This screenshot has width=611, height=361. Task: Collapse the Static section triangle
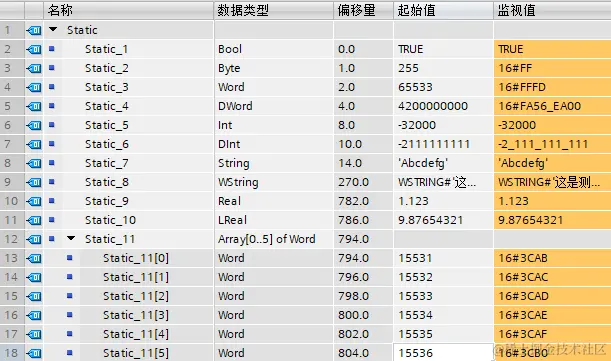point(53,29)
